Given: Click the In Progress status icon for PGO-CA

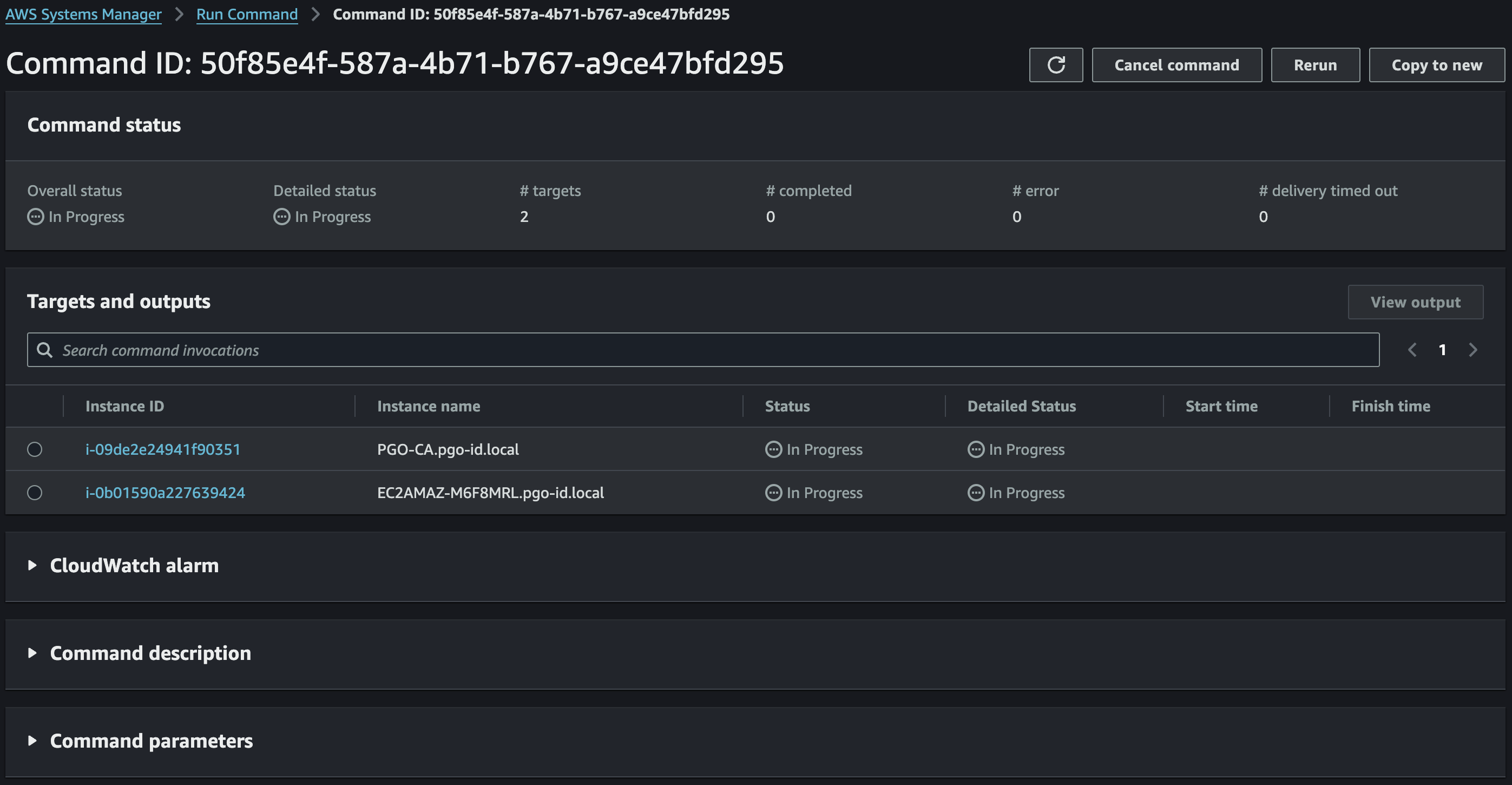Looking at the screenshot, I should [773, 449].
